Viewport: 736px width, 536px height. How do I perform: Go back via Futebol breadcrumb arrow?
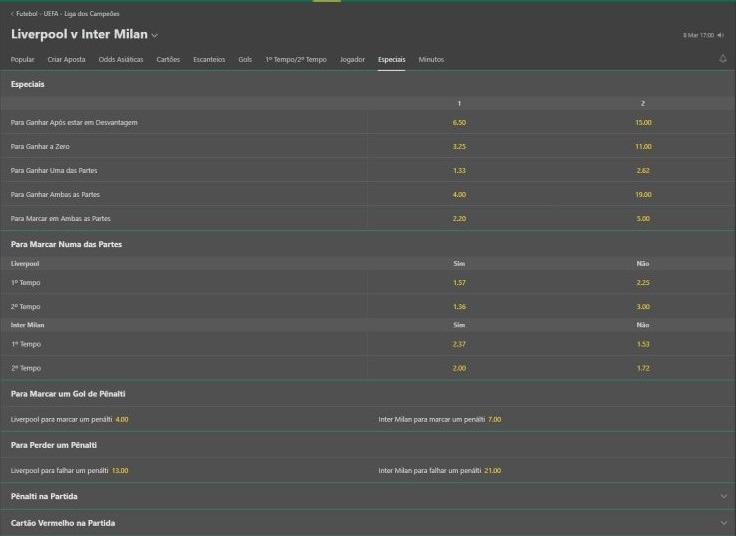click(12, 14)
